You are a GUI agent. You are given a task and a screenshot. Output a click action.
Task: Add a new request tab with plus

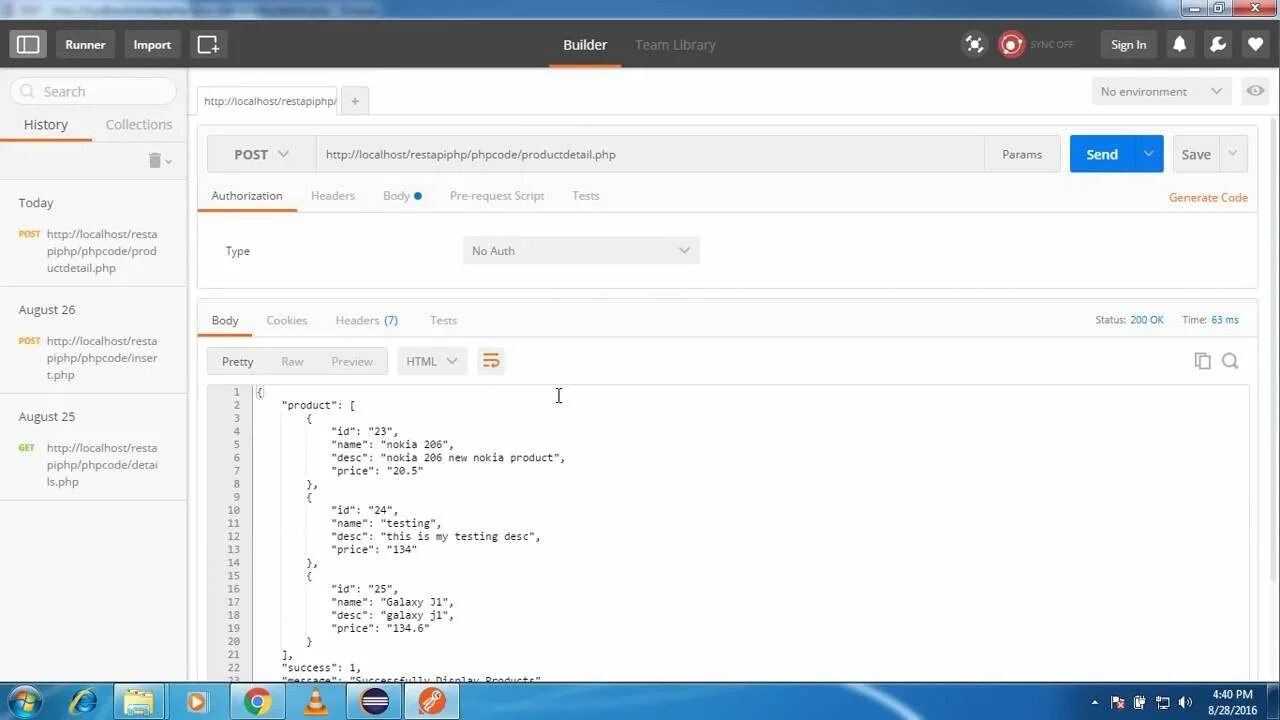tap(354, 101)
